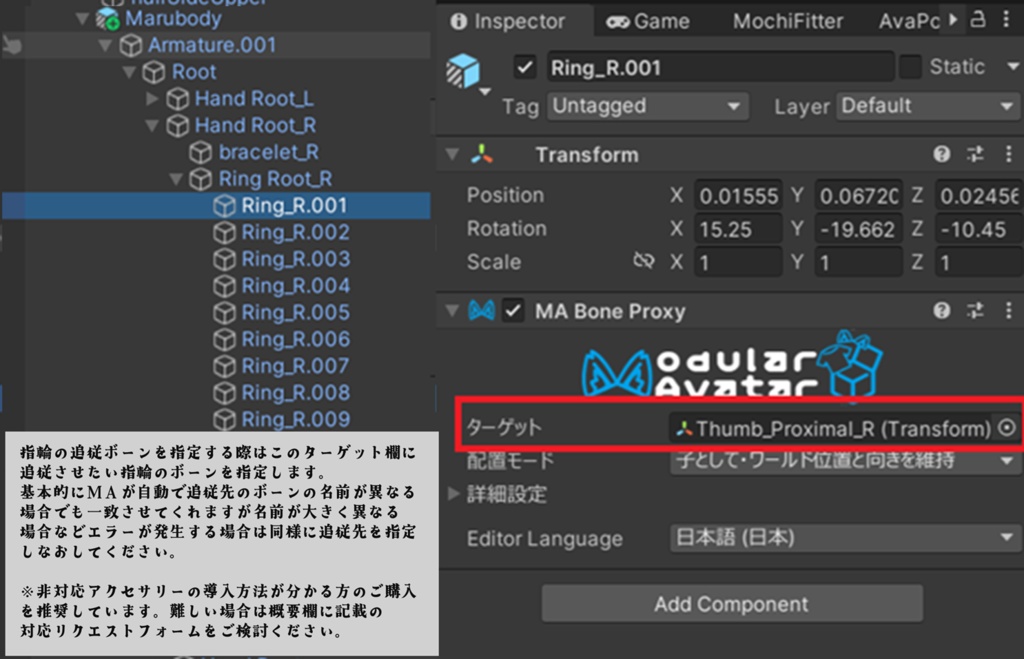
Task: Show more hidden tabs arrow
Action: coord(953,20)
